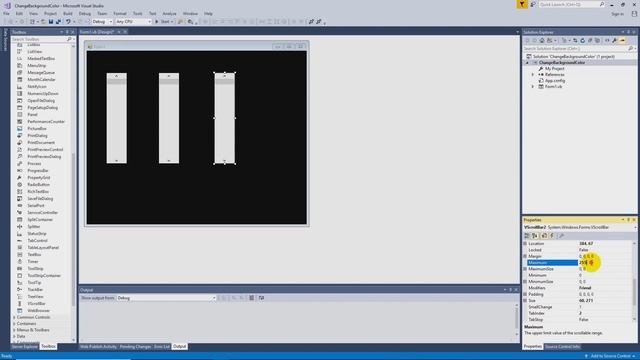This screenshot has height=360, width=640.
Task: Click the Categorized view icon in Properties panel
Action: pos(527,236)
